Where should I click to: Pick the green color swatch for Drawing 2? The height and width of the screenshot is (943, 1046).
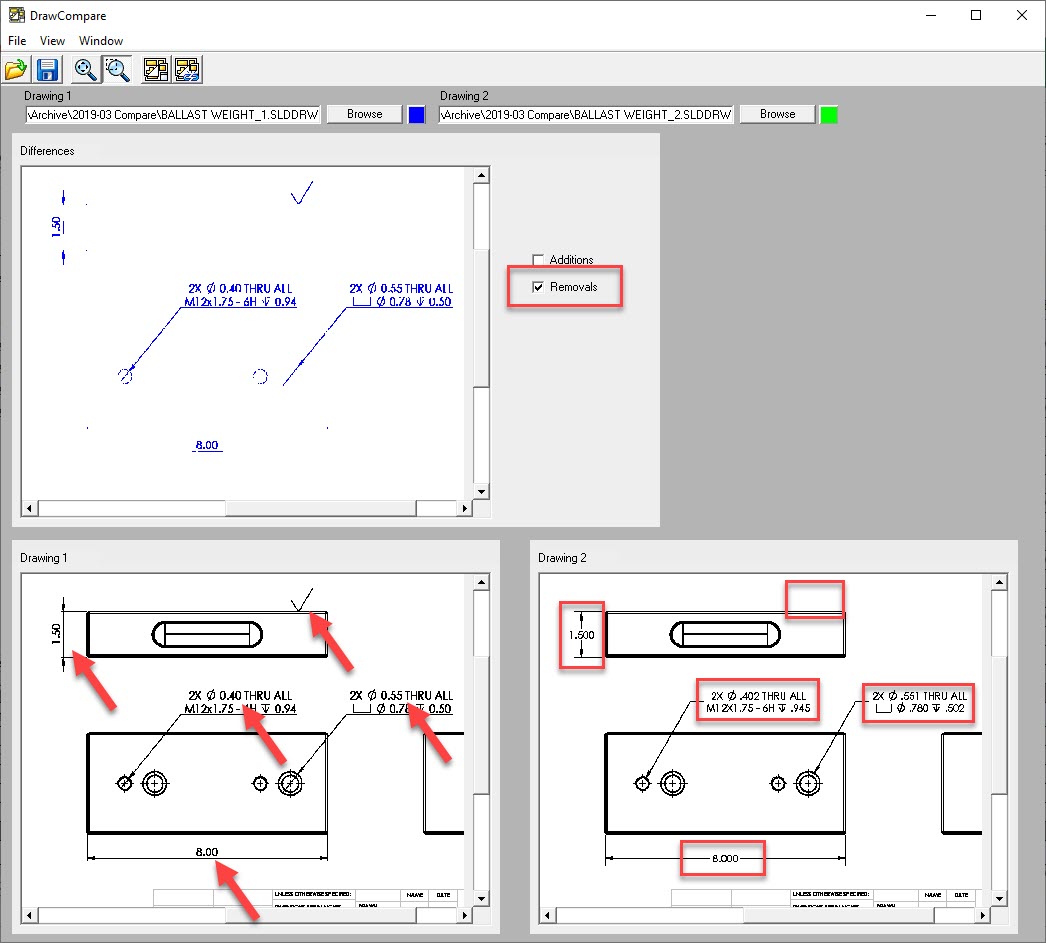coord(829,115)
